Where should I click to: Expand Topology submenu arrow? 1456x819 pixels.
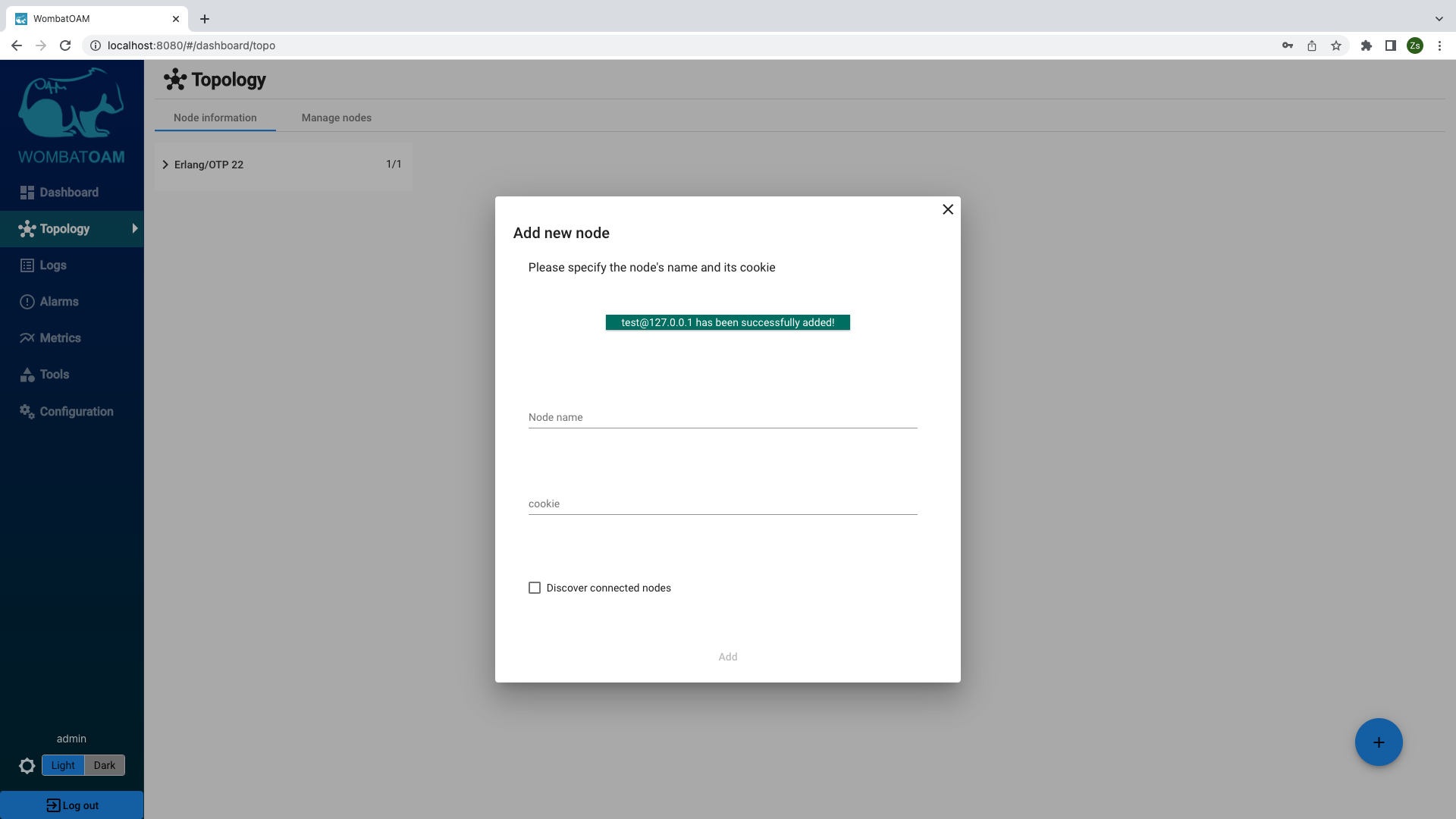[x=135, y=228]
